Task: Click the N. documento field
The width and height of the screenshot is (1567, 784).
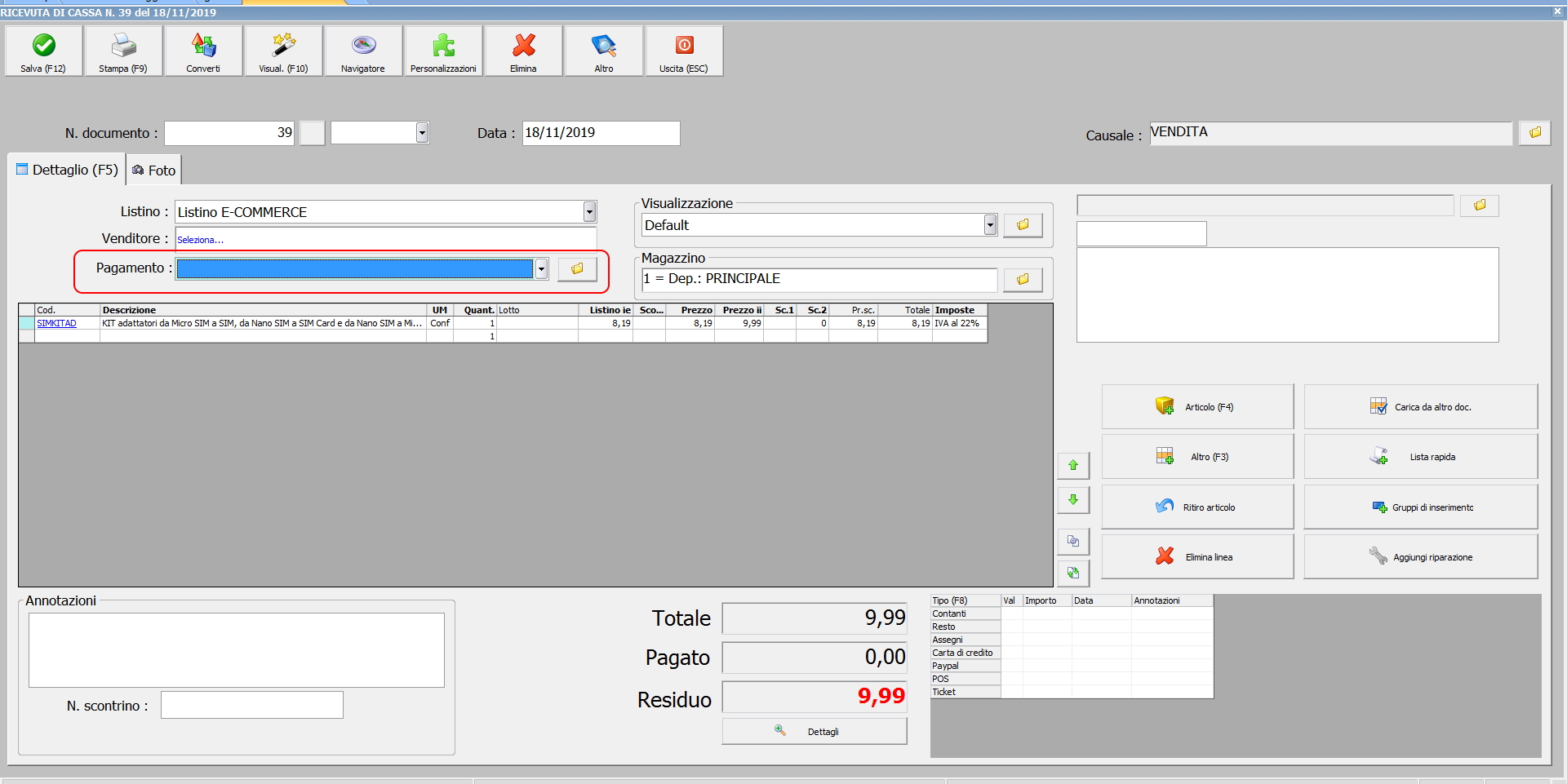Action: coord(229,133)
